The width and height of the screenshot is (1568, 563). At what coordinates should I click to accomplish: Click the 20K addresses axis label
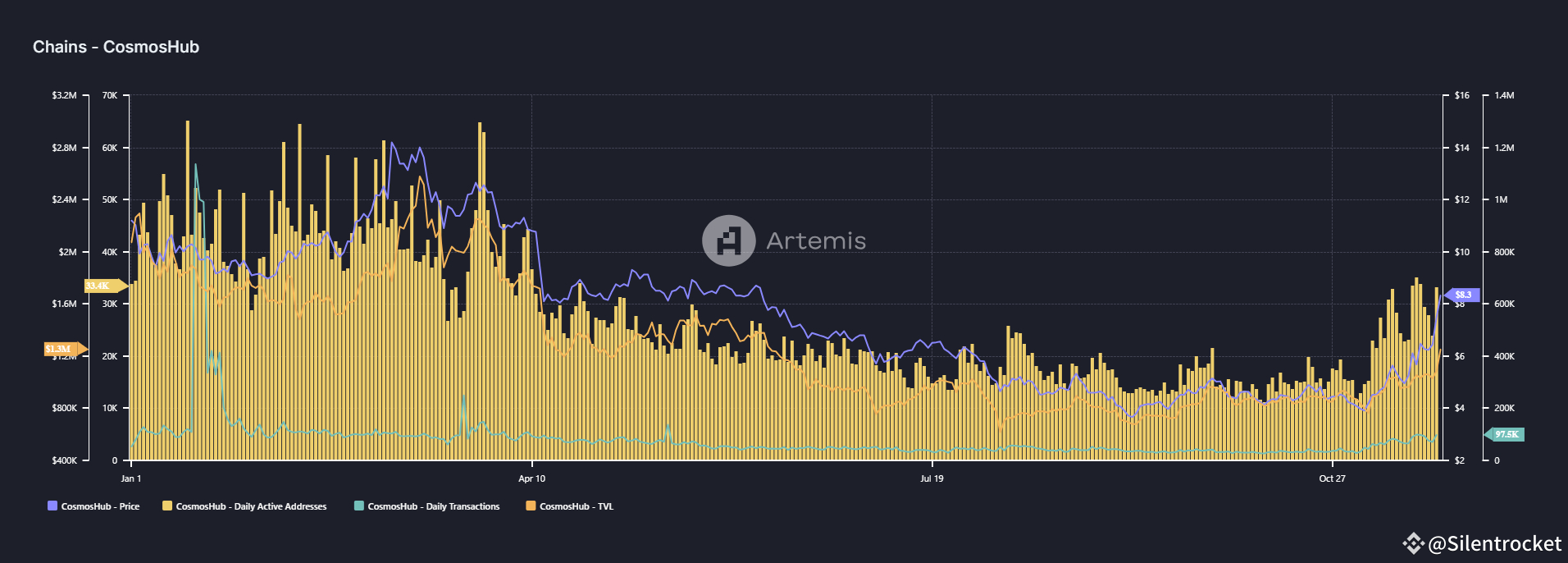(x=110, y=356)
